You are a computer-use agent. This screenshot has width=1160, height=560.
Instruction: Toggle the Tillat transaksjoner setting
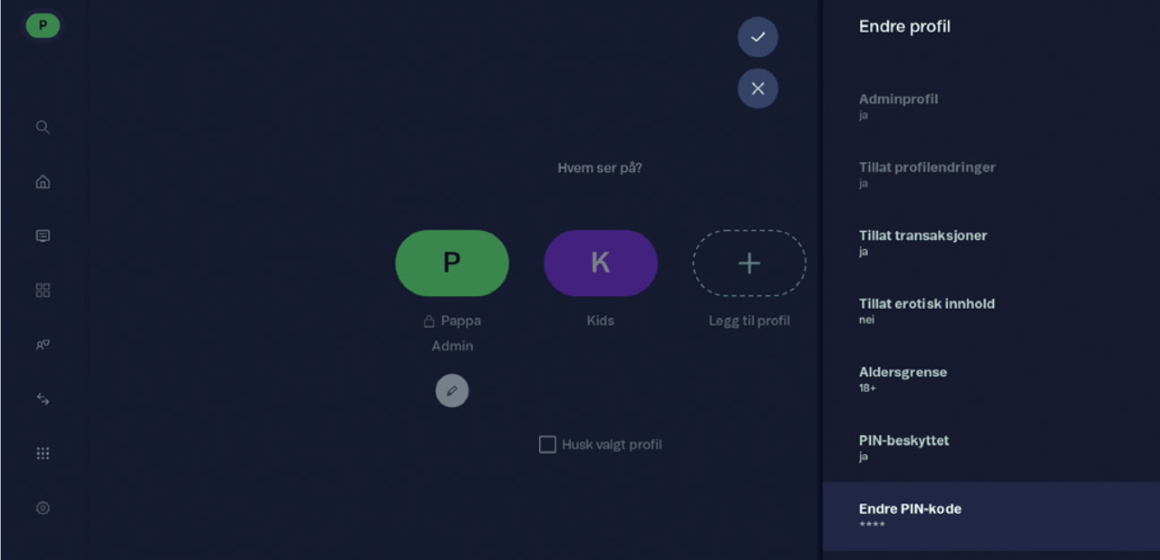click(x=991, y=243)
